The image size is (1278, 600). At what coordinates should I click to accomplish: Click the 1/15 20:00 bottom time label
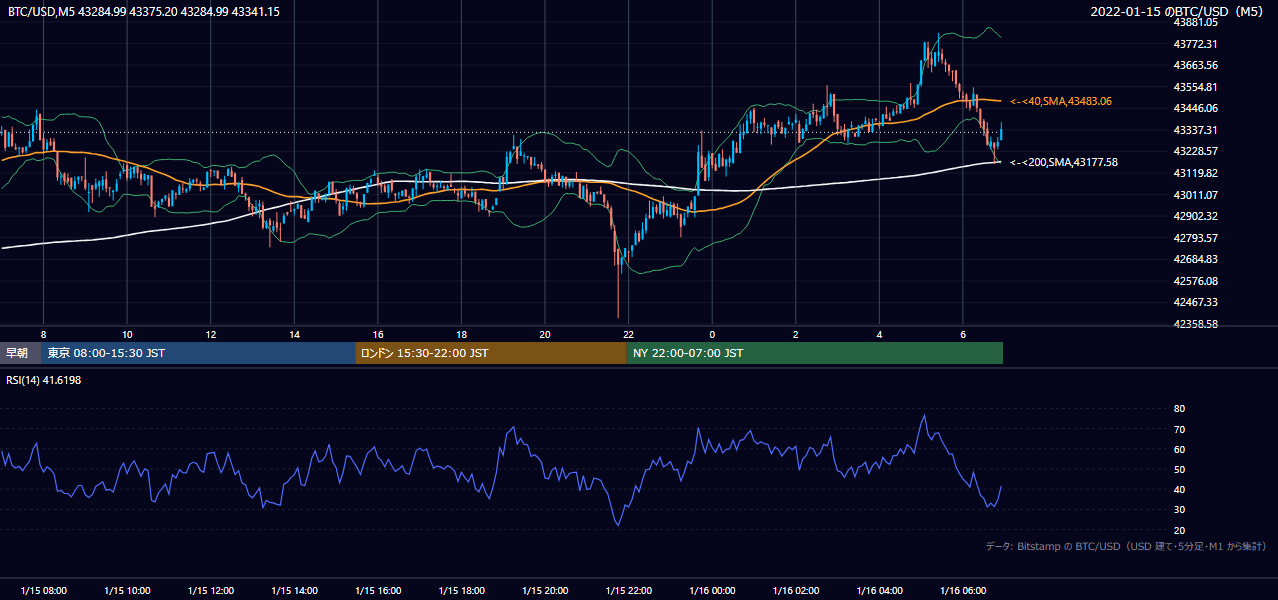(x=544, y=590)
